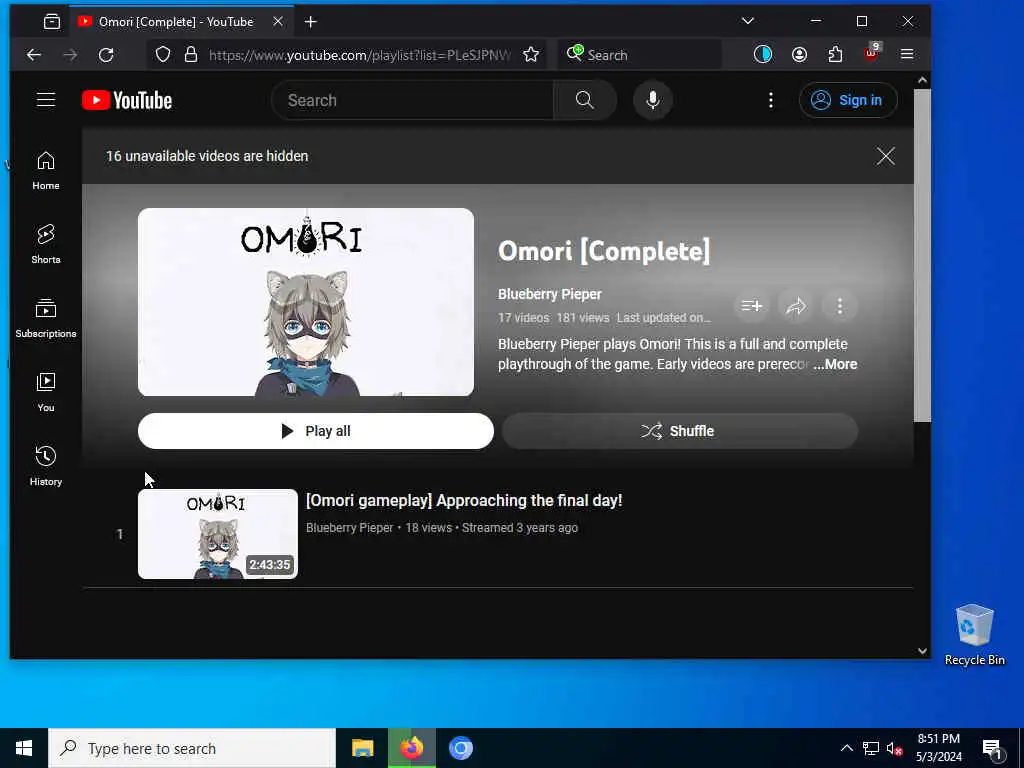The width and height of the screenshot is (1024, 768).
Task: Select the Omori [Complete] - YouTube tab
Action: [x=182, y=22]
